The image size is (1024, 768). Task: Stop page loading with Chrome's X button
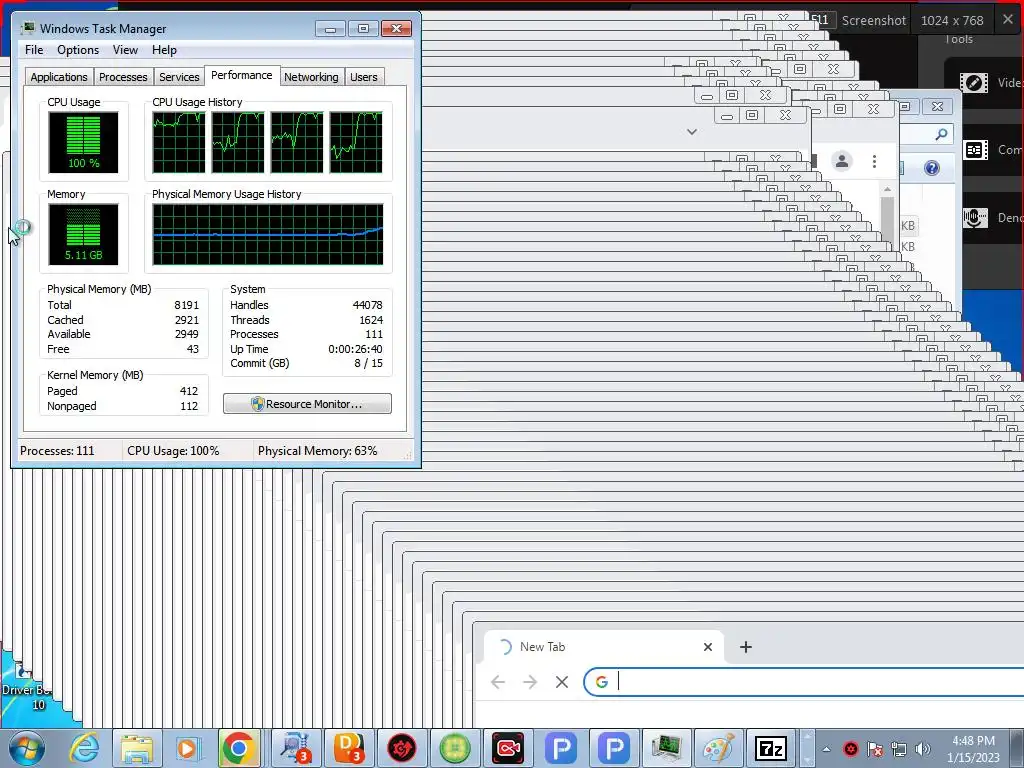point(562,682)
